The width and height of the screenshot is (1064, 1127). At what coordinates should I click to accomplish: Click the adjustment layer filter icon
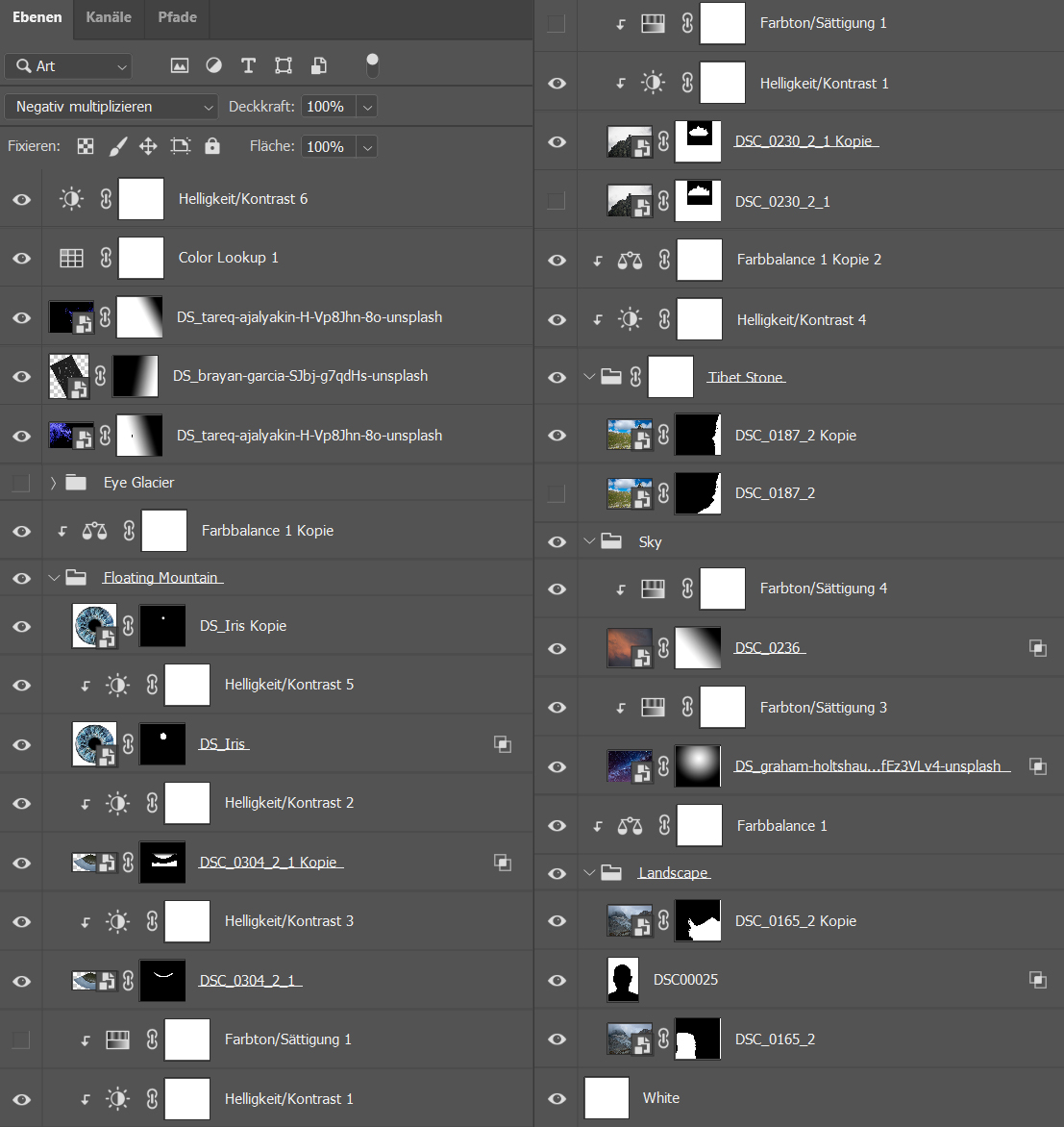click(x=213, y=65)
